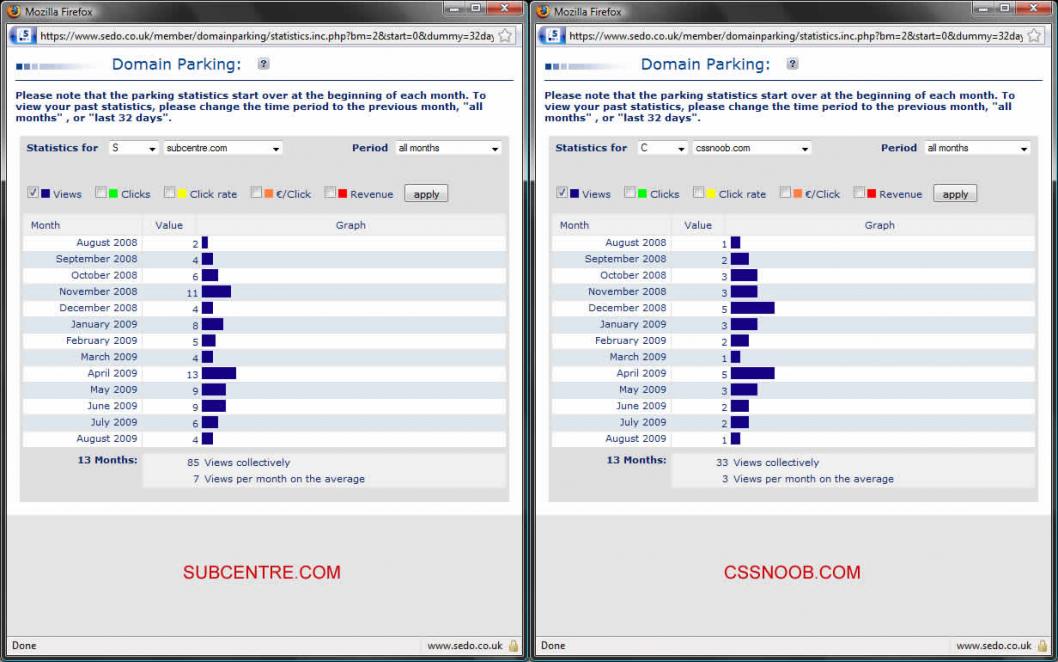Click the apply button in the subcentre.com window

[x=426, y=194]
